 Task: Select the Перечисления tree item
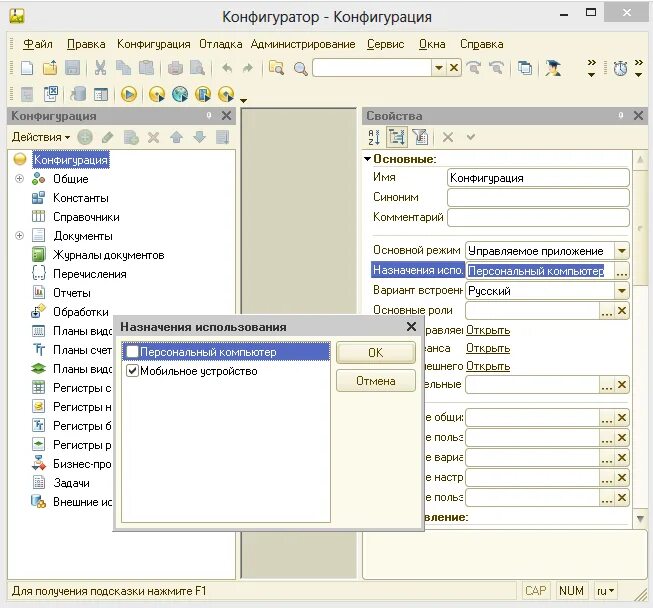(90, 274)
